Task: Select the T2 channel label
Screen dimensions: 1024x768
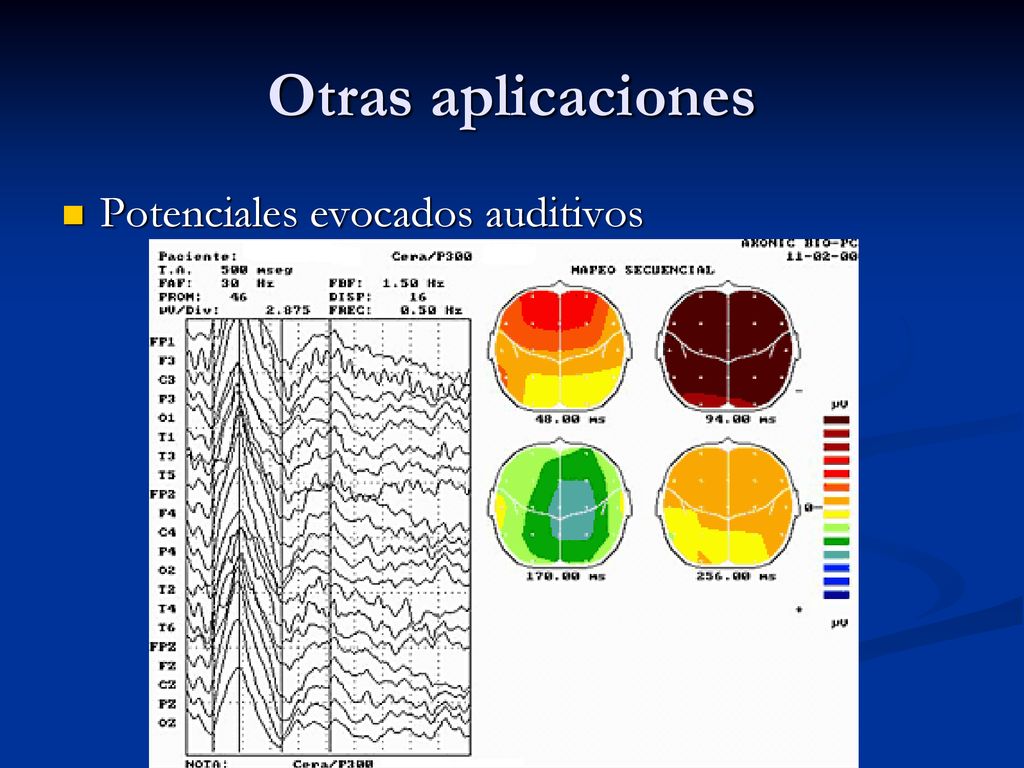Action: point(167,589)
